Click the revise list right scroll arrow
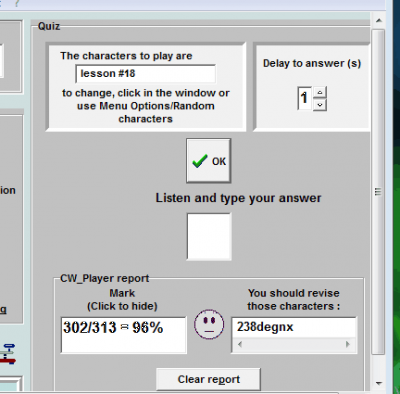The image size is (400, 394). click(x=348, y=344)
